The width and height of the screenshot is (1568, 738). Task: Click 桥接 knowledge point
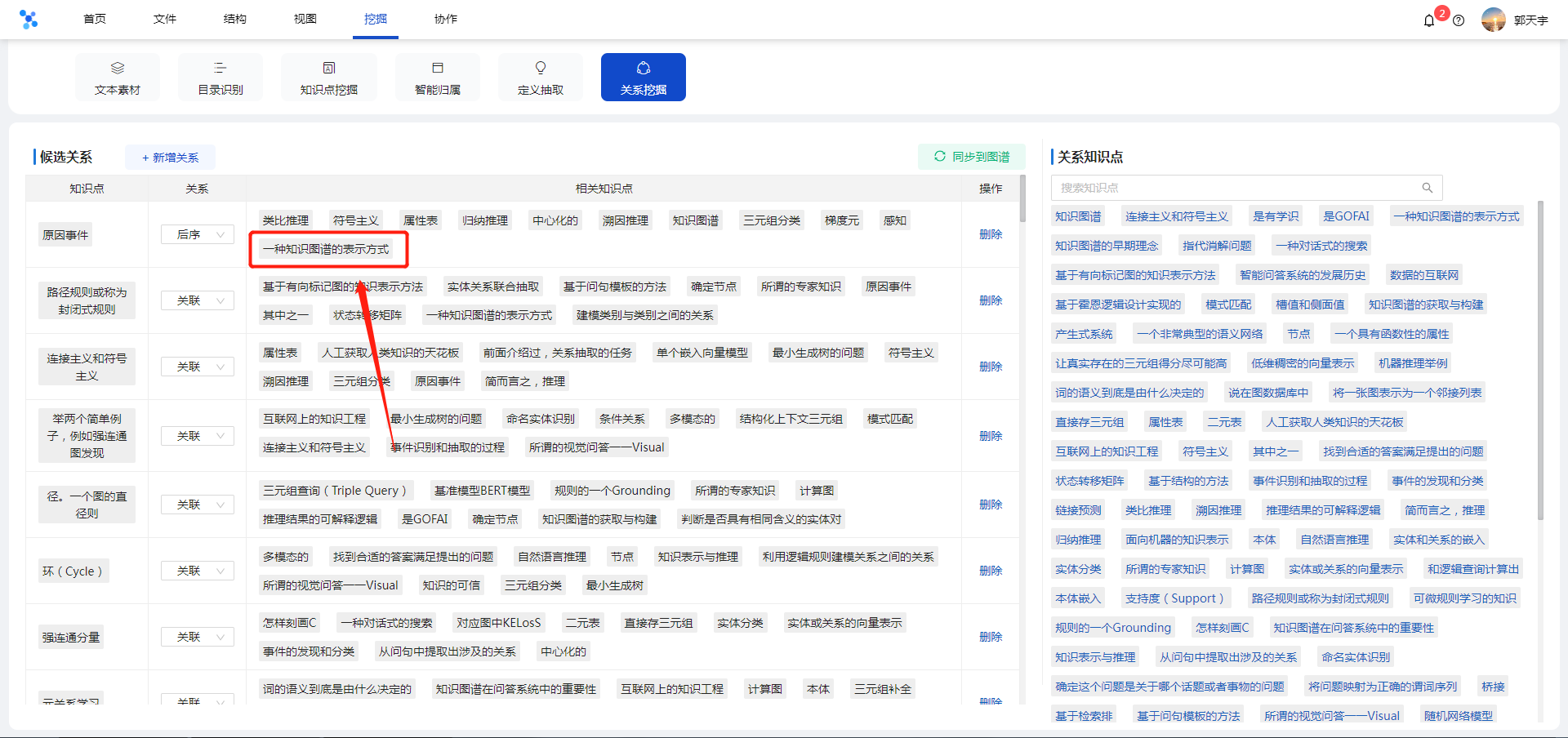(1493, 687)
